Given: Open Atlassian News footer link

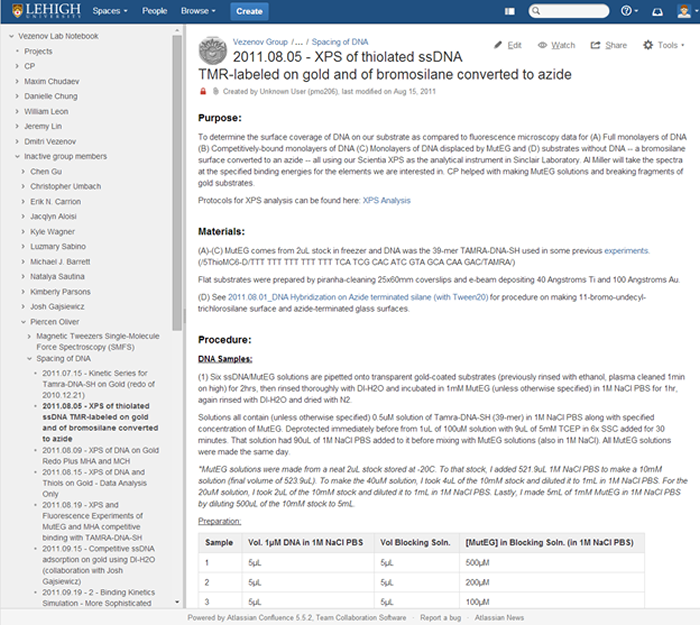Looking at the screenshot, I should [499, 618].
